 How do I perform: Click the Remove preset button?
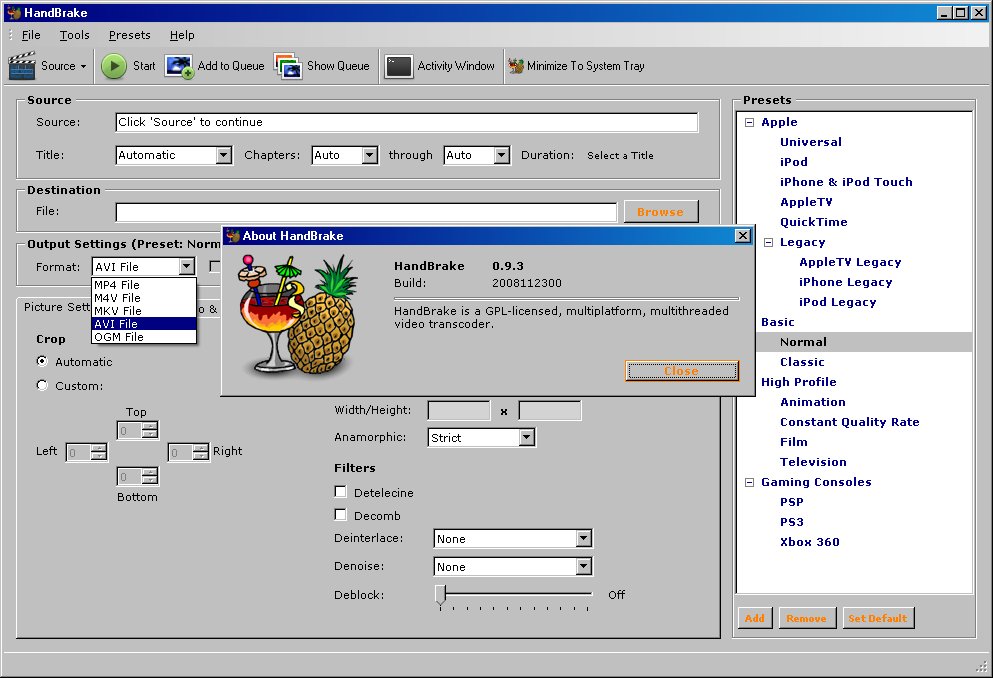click(807, 618)
